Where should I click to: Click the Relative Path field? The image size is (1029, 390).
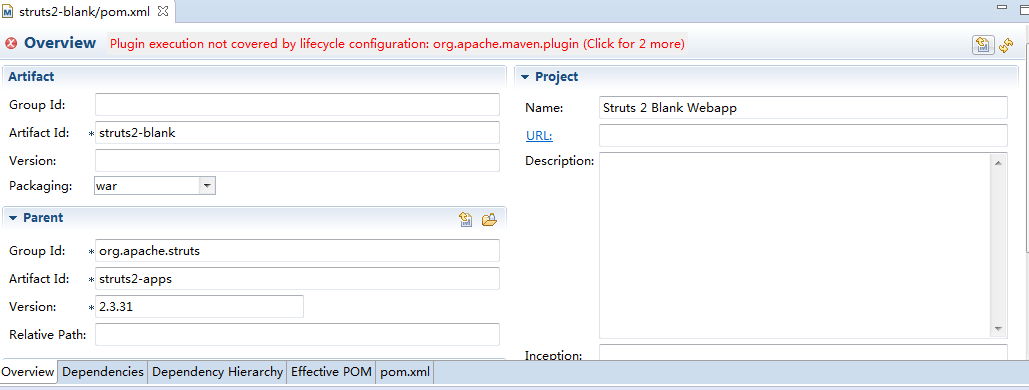pos(297,335)
